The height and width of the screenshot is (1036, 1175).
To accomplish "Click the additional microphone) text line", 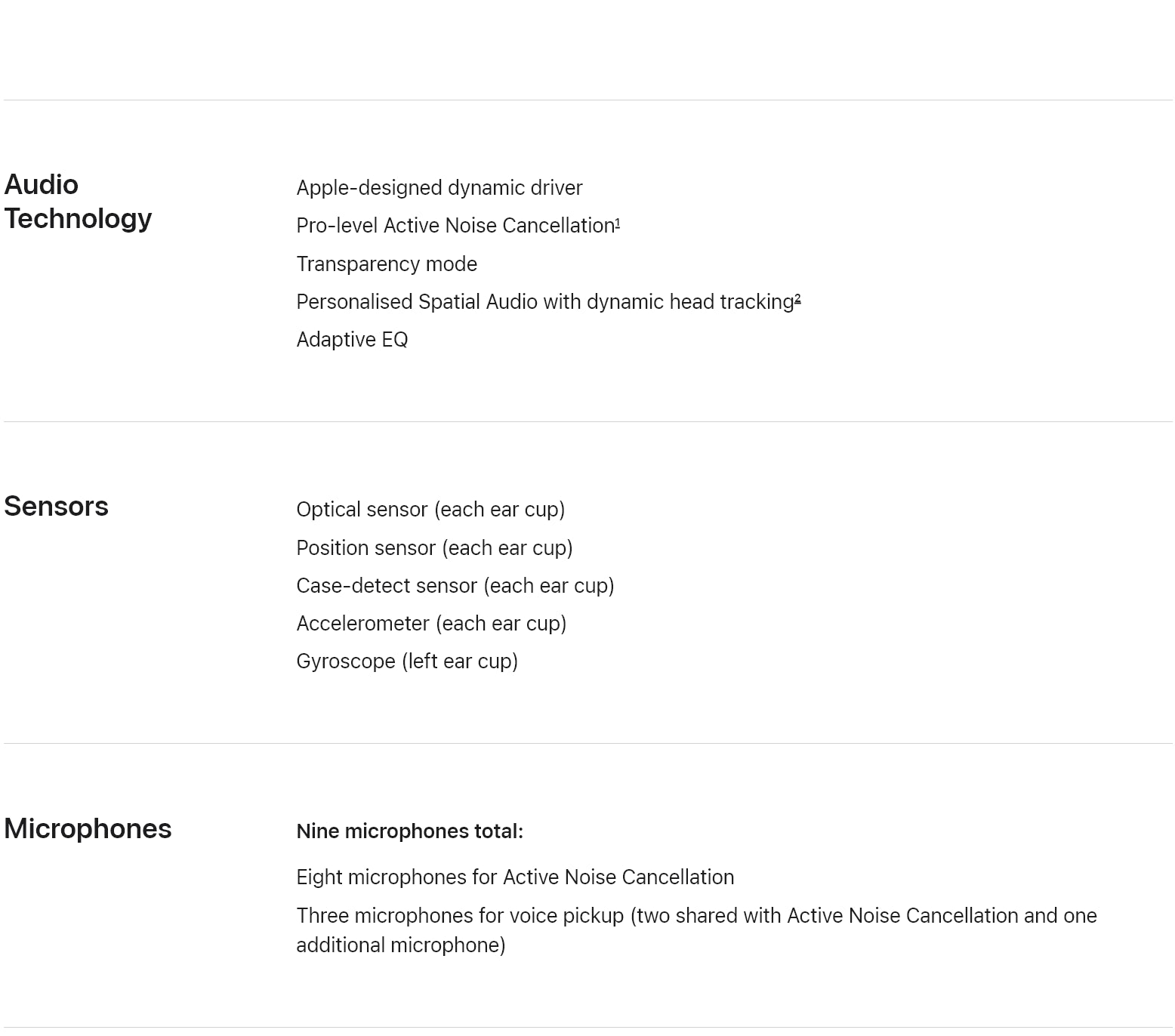I will point(401,945).
